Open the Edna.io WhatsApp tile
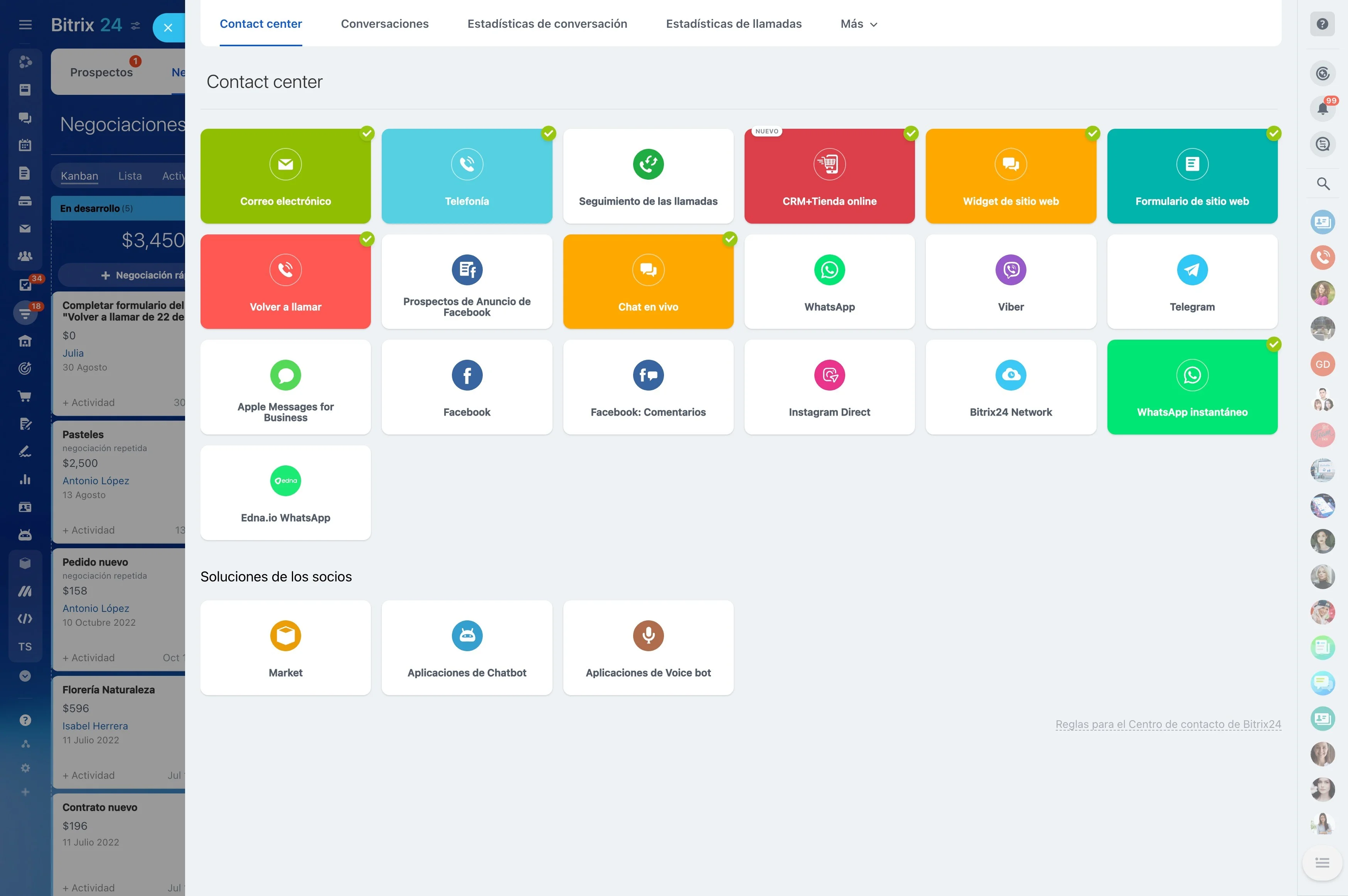This screenshot has width=1348, height=896. point(285,493)
